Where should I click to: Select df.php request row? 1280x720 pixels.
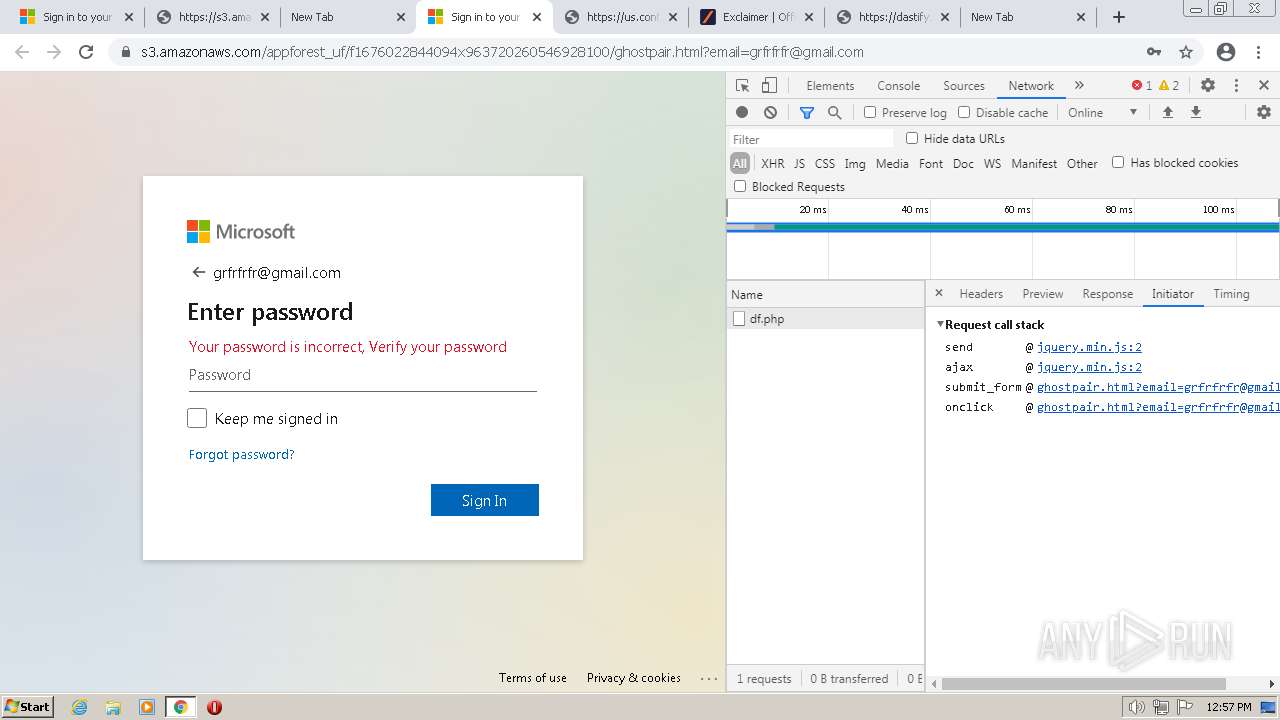pyautogui.click(x=825, y=319)
